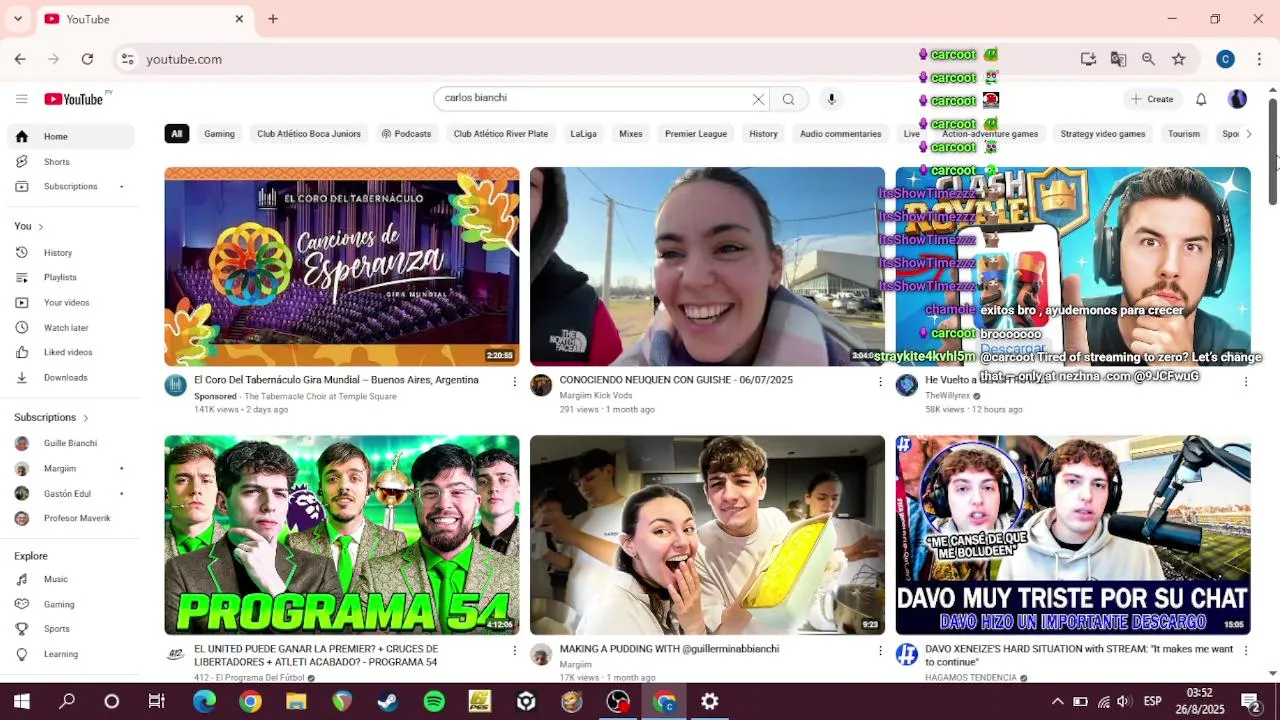Screen dimensions: 1280x720
Task: Open Playlists in the sidebar
Action: [x=70, y=278]
